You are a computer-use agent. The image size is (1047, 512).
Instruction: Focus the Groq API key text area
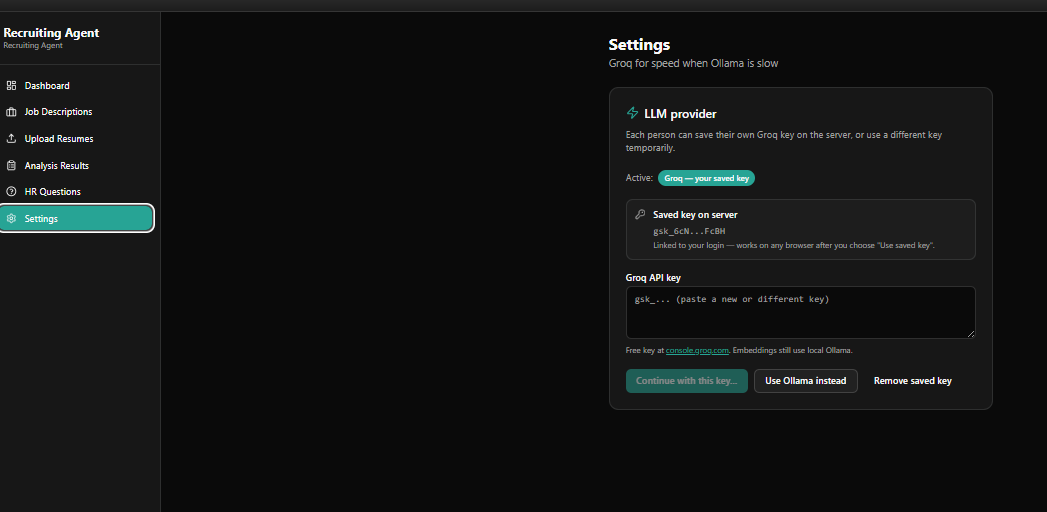(x=801, y=312)
